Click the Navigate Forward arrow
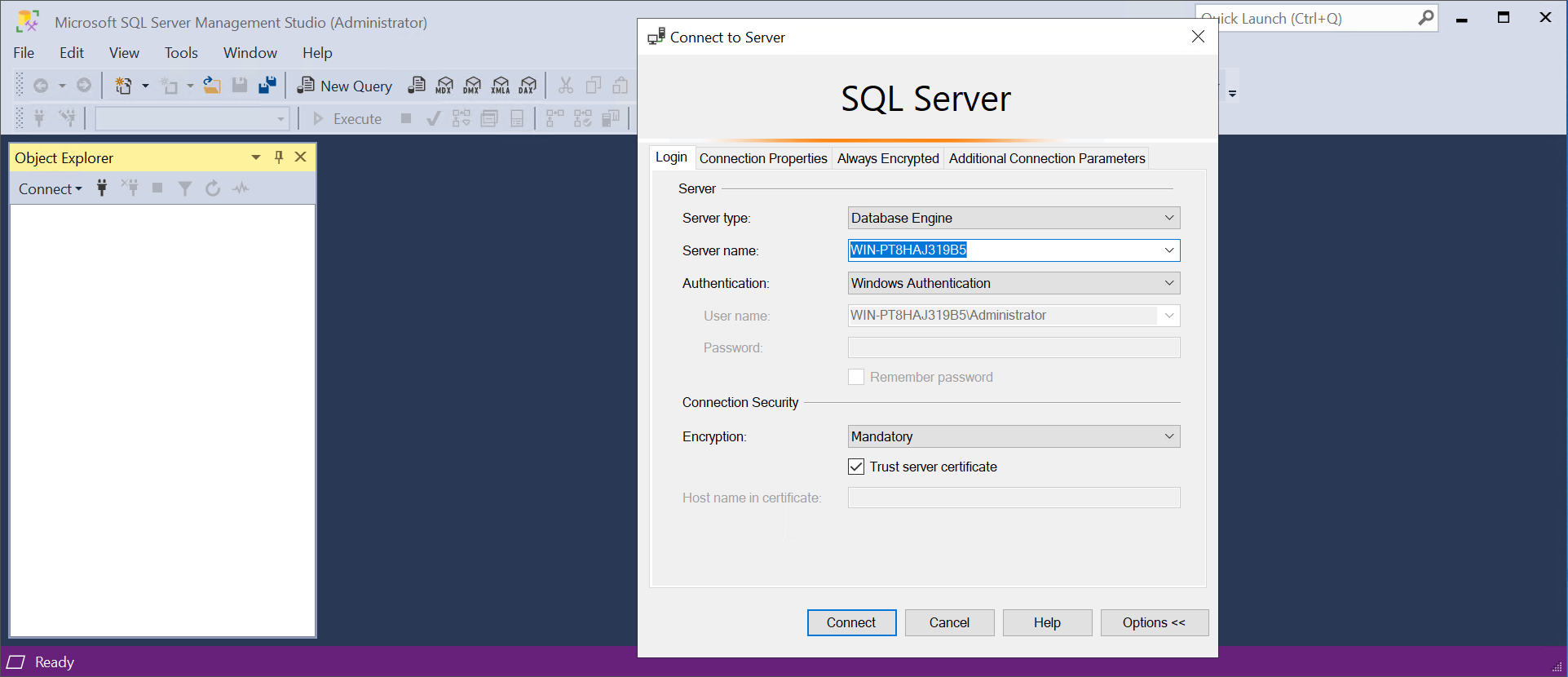This screenshot has width=1568, height=677. click(84, 86)
